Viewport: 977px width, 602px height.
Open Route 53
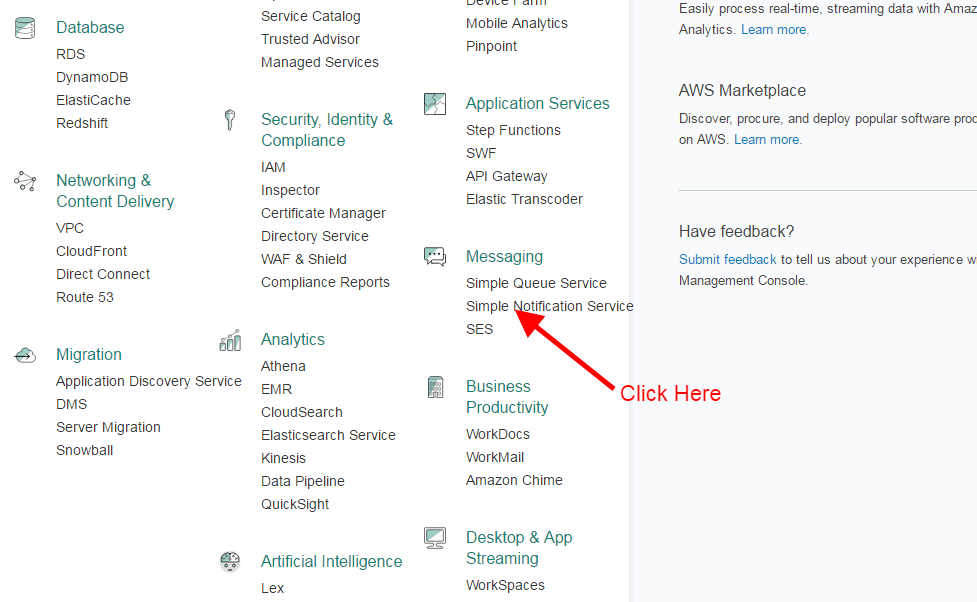[x=85, y=297]
